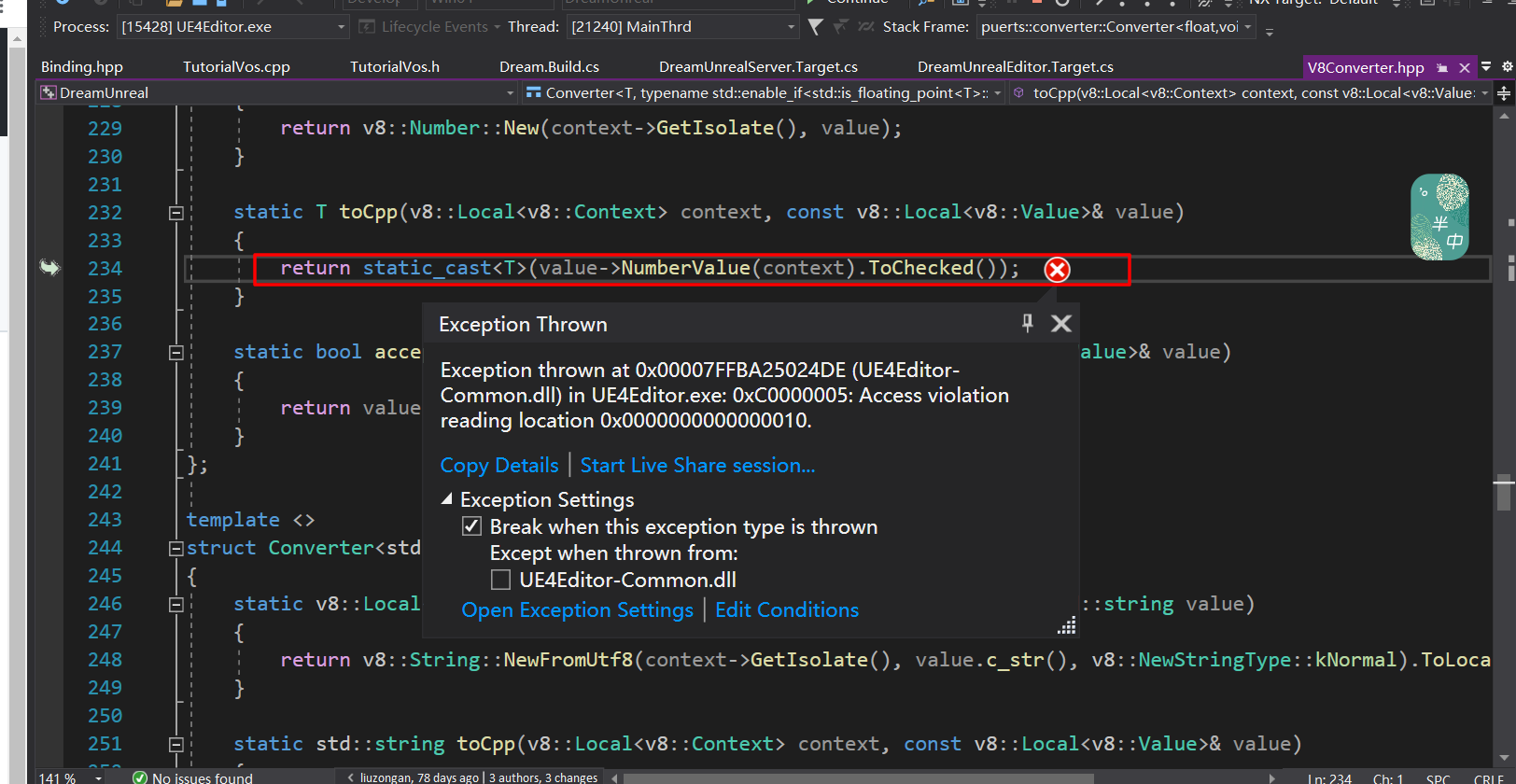The width and height of the screenshot is (1516, 784).
Task: Click the No issues found checkmark icon
Action: 140,777
